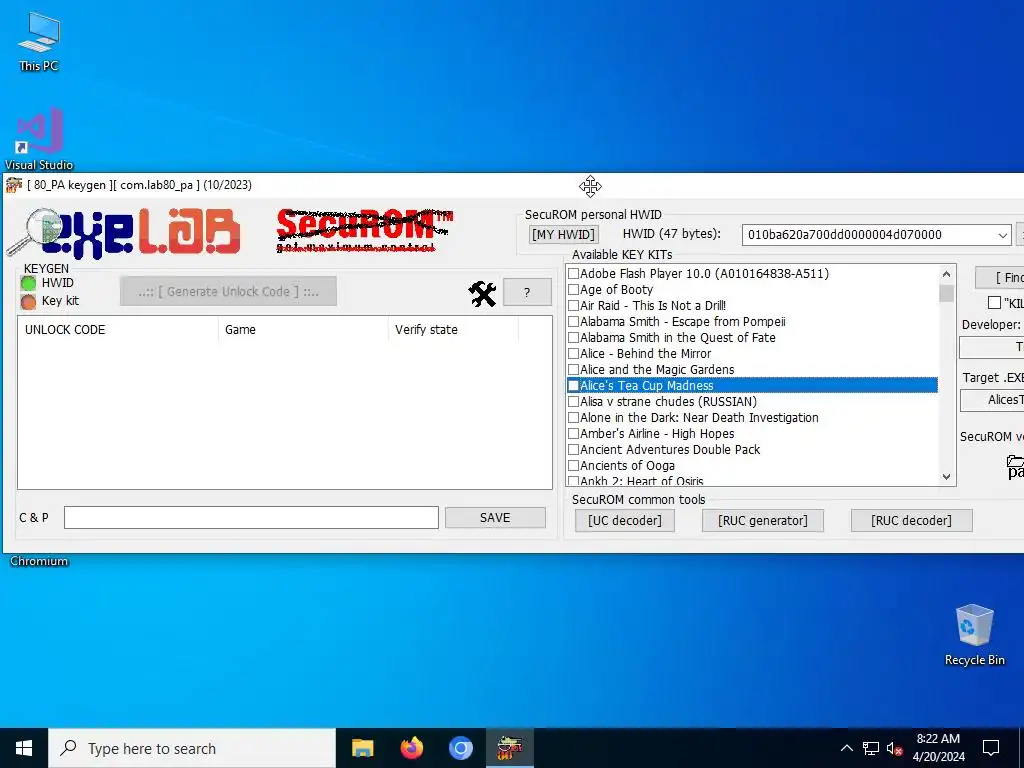Open network status tray icon
Viewport: 1024px width, 768px height.
tap(871, 748)
